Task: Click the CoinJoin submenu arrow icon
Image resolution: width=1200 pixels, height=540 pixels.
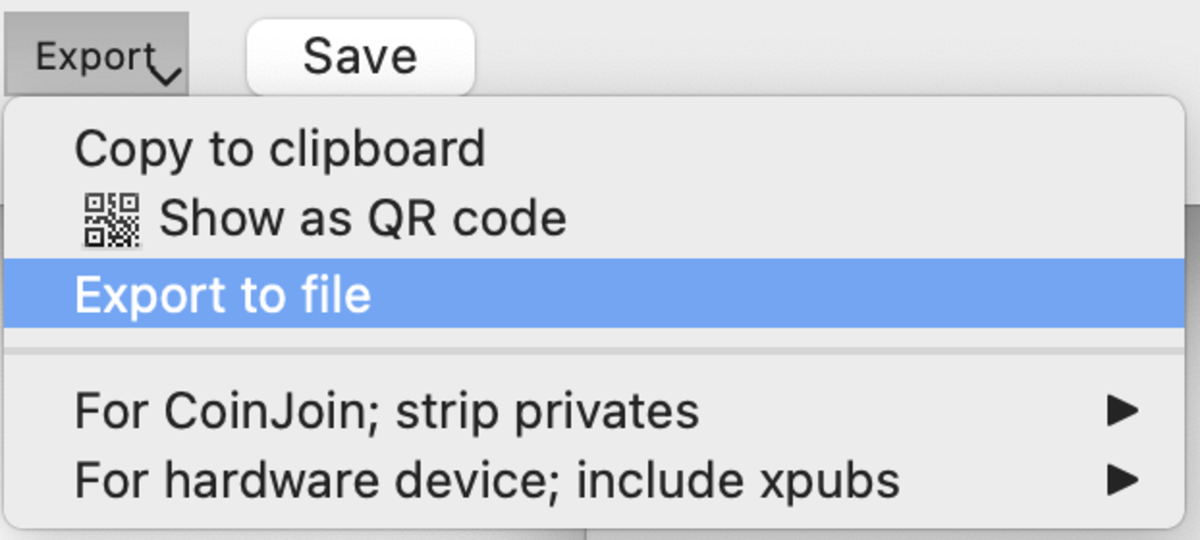Action: [1122, 411]
